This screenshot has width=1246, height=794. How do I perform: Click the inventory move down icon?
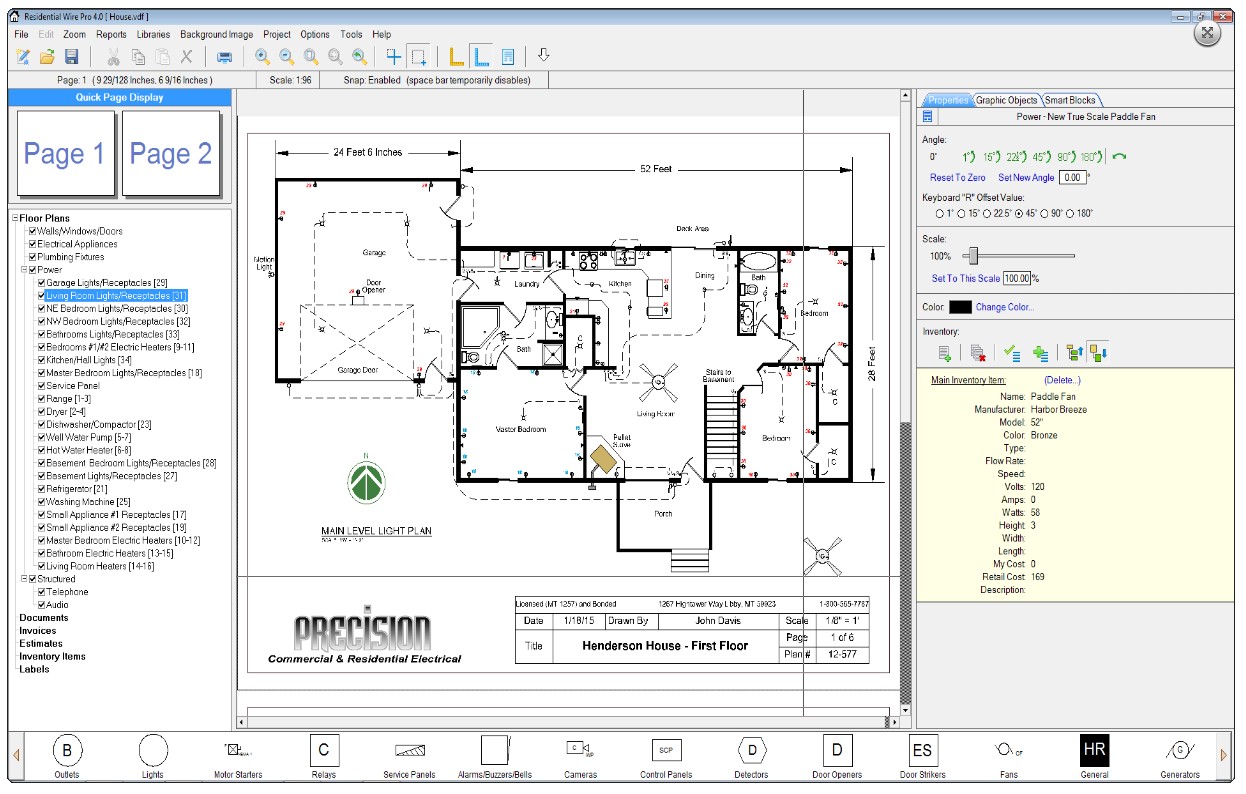click(1098, 352)
